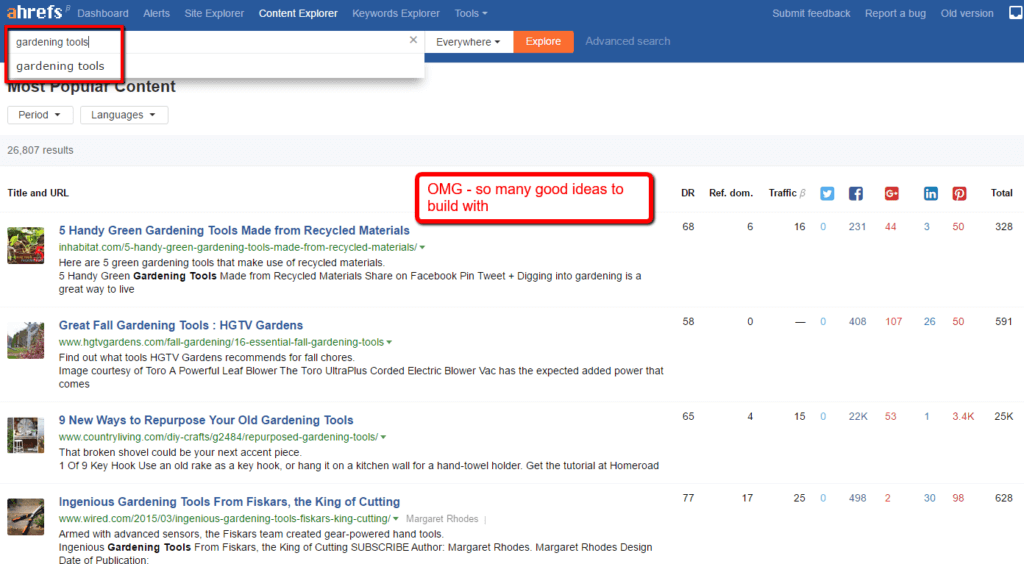Click Facebook count 408 for HGTV row
This screenshot has height=564, width=1024.
click(857, 322)
